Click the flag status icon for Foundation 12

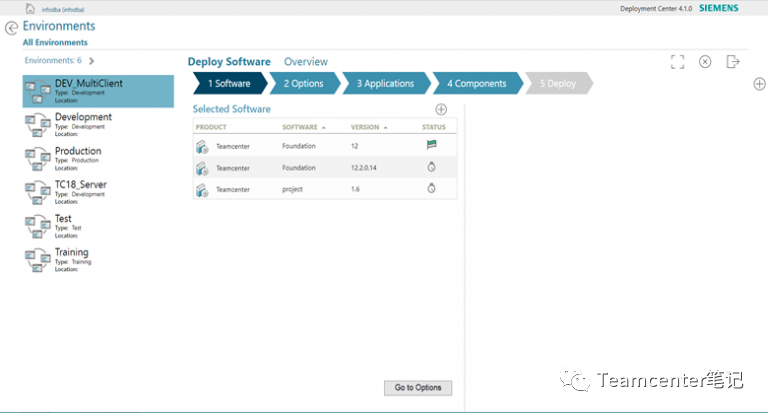432,146
